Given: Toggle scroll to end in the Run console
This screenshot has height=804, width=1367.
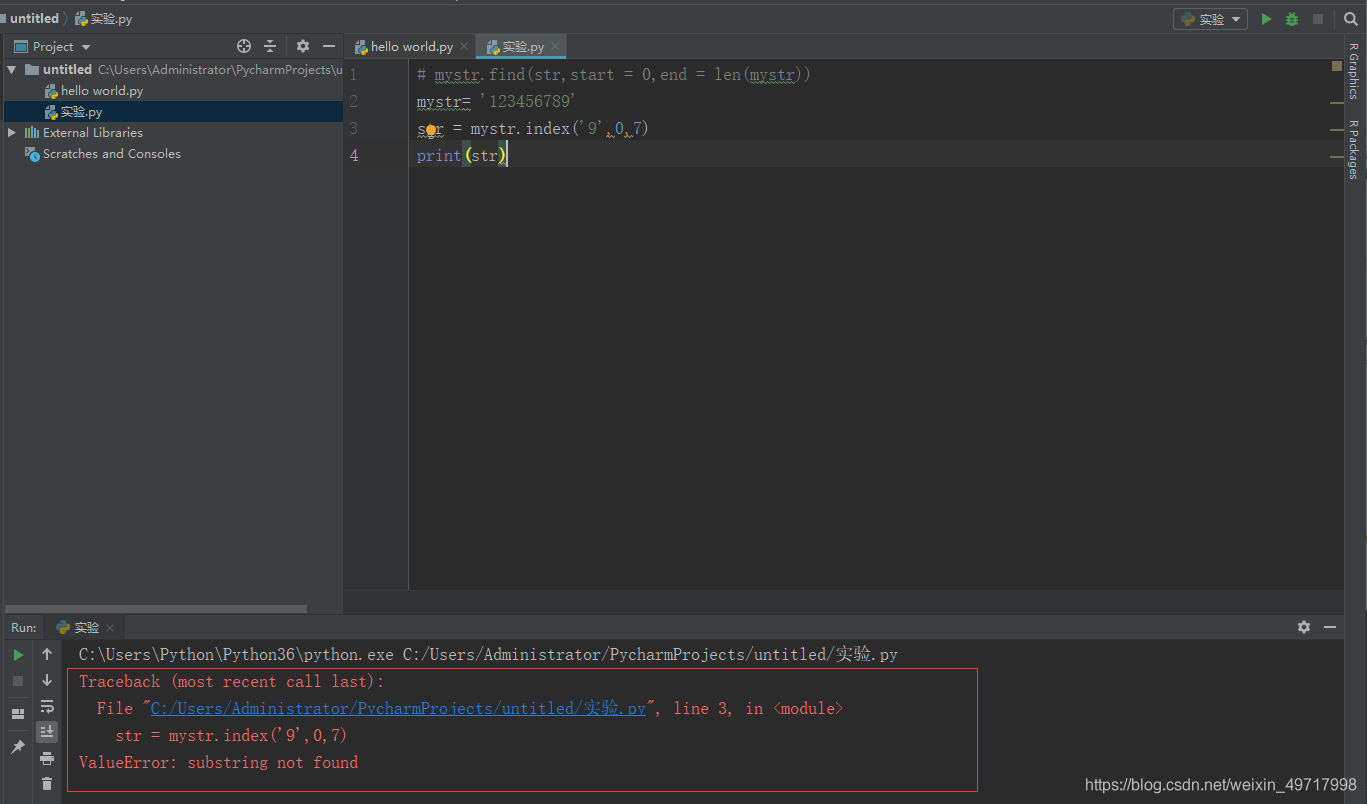Looking at the screenshot, I should click(47, 732).
